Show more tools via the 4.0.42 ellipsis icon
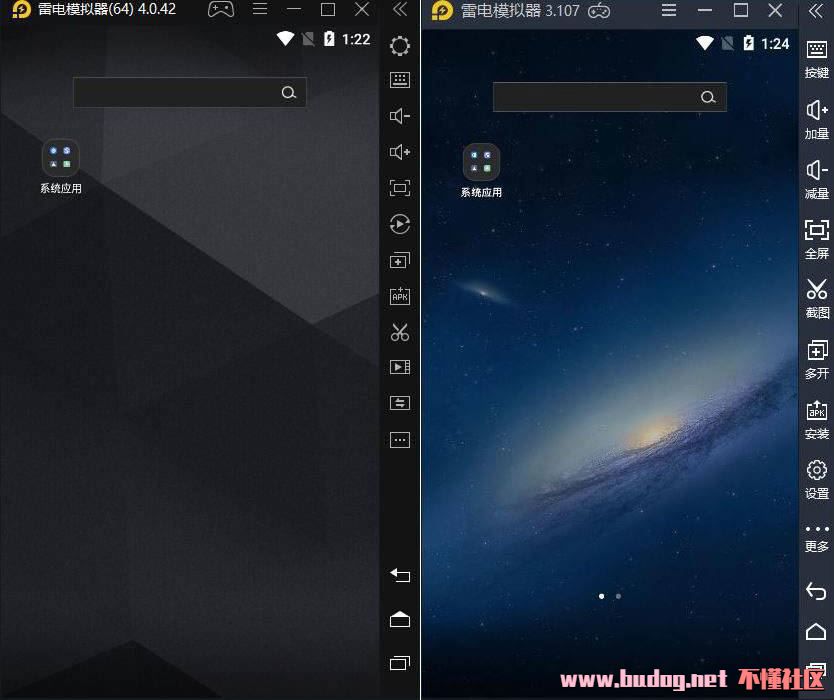This screenshot has height=700, width=834. (400, 440)
